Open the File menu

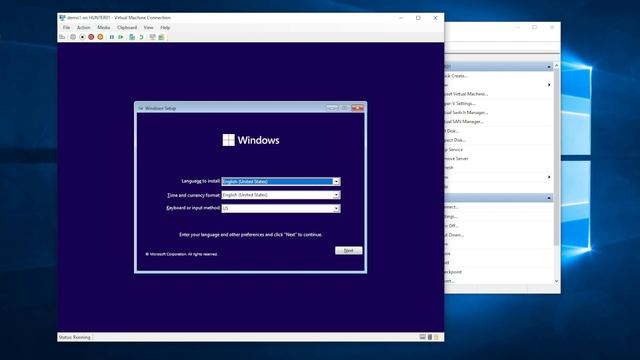66,27
